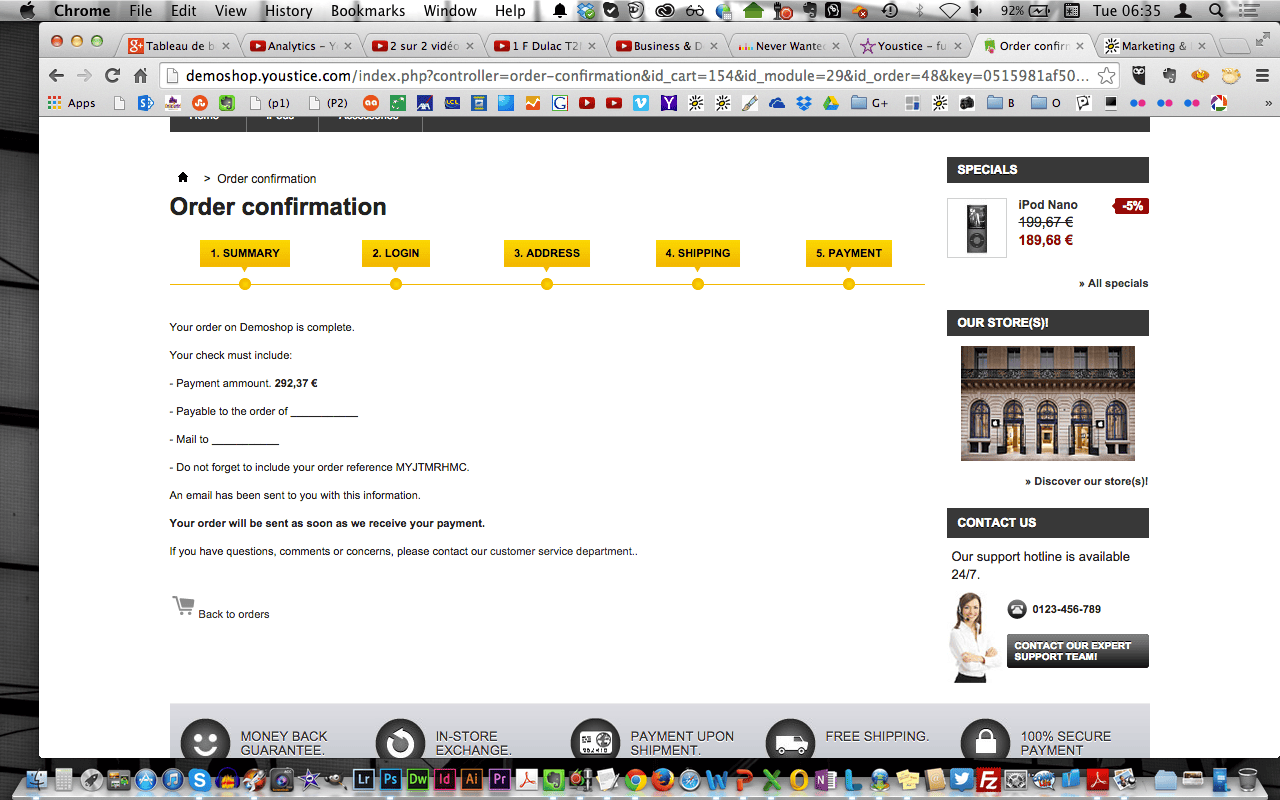Screen dimensions: 1280x800
Task: Open Skype from the Dock
Action: (200, 779)
